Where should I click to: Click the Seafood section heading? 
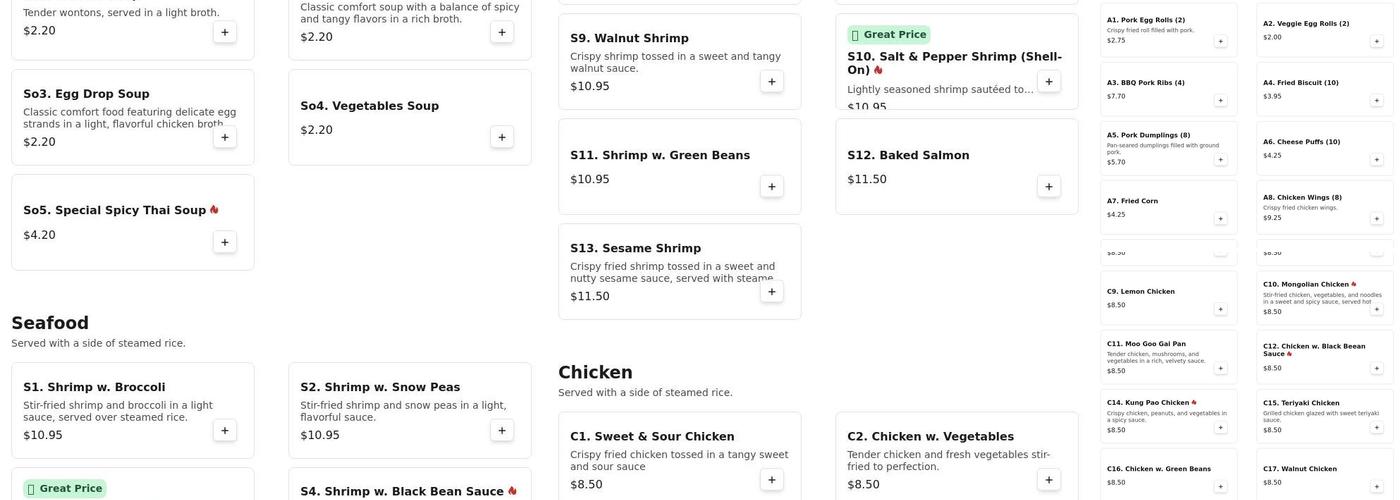click(x=50, y=323)
